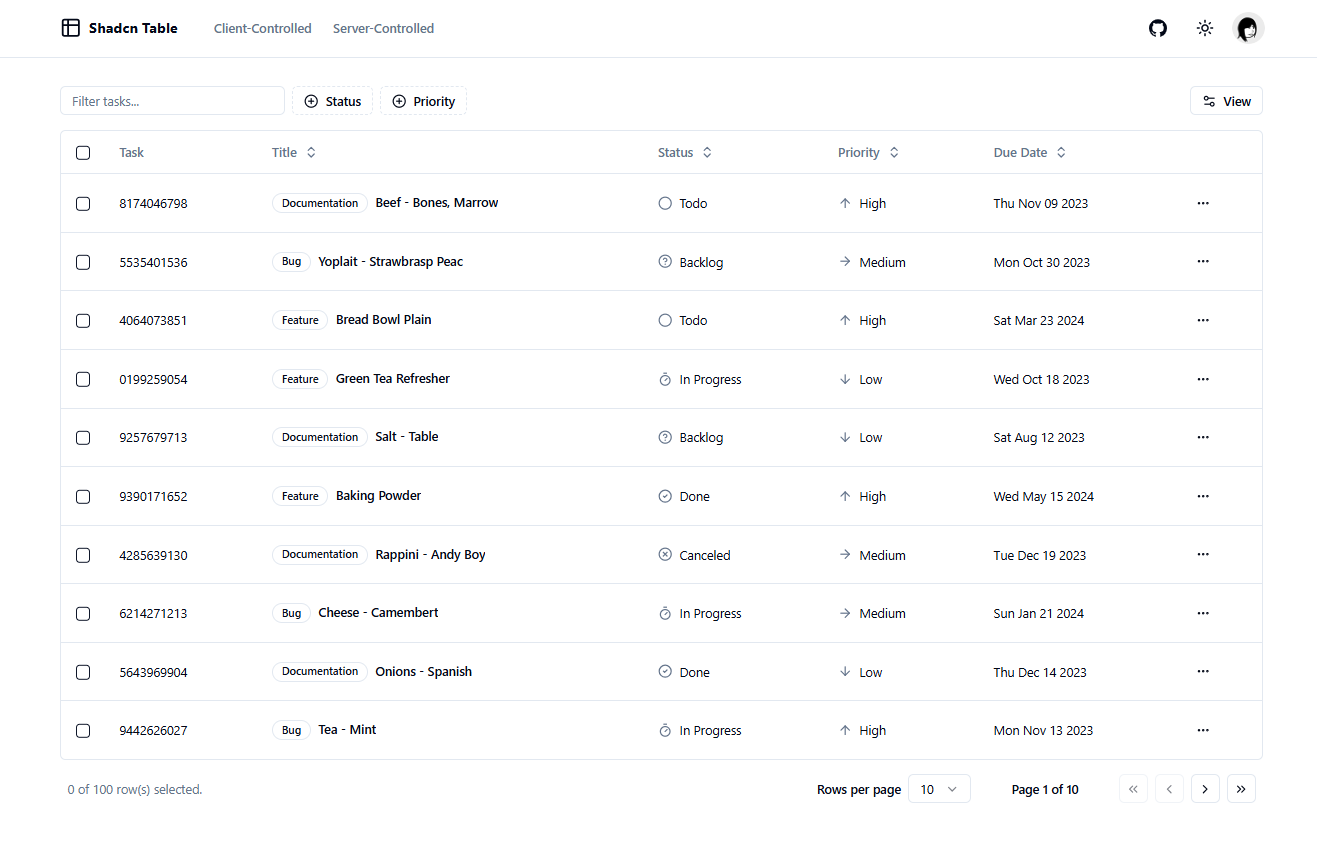Open the Status filter dropdown
This screenshot has width=1317, height=849.
coord(333,101)
